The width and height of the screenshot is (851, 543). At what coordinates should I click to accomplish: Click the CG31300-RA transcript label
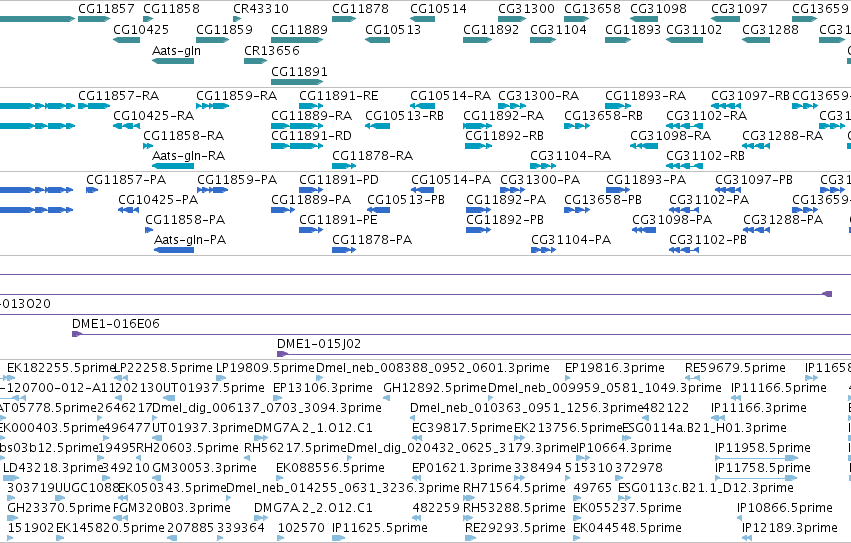click(539, 96)
